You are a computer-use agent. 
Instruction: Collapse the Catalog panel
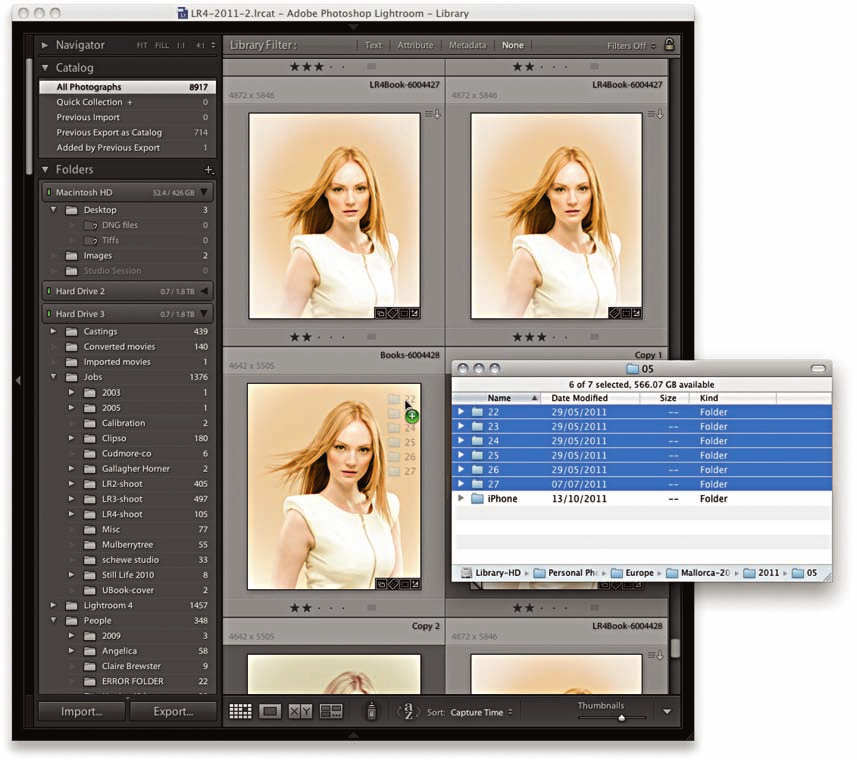point(45,68)
